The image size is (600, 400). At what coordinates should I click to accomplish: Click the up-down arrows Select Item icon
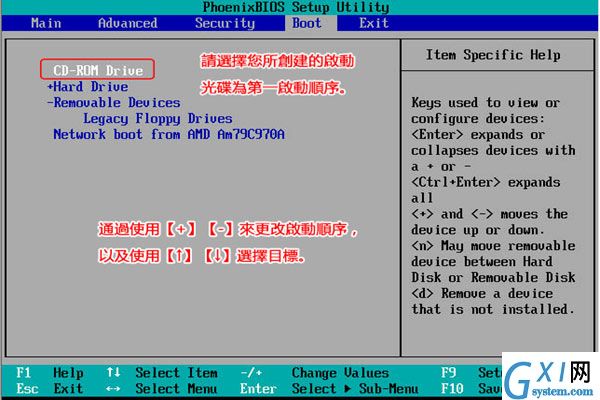pos(113,372)
